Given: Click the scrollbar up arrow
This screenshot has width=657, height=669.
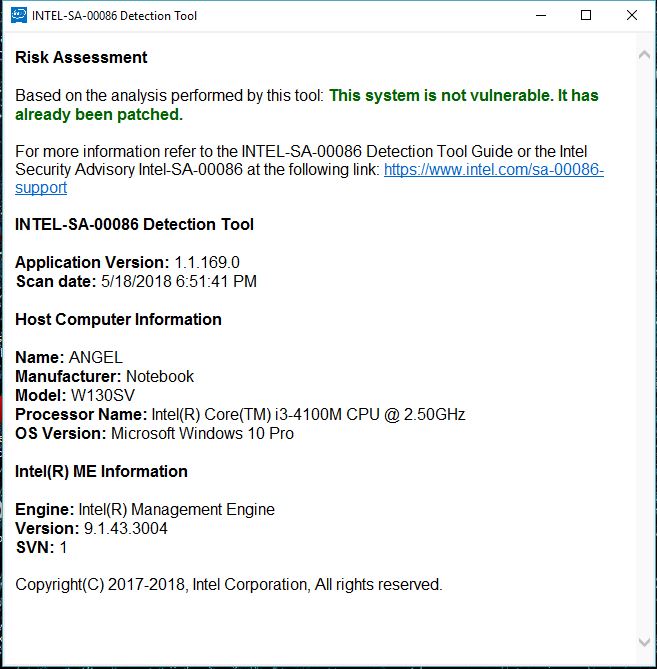Looking at the screenshot, I should tap(644, 55).
